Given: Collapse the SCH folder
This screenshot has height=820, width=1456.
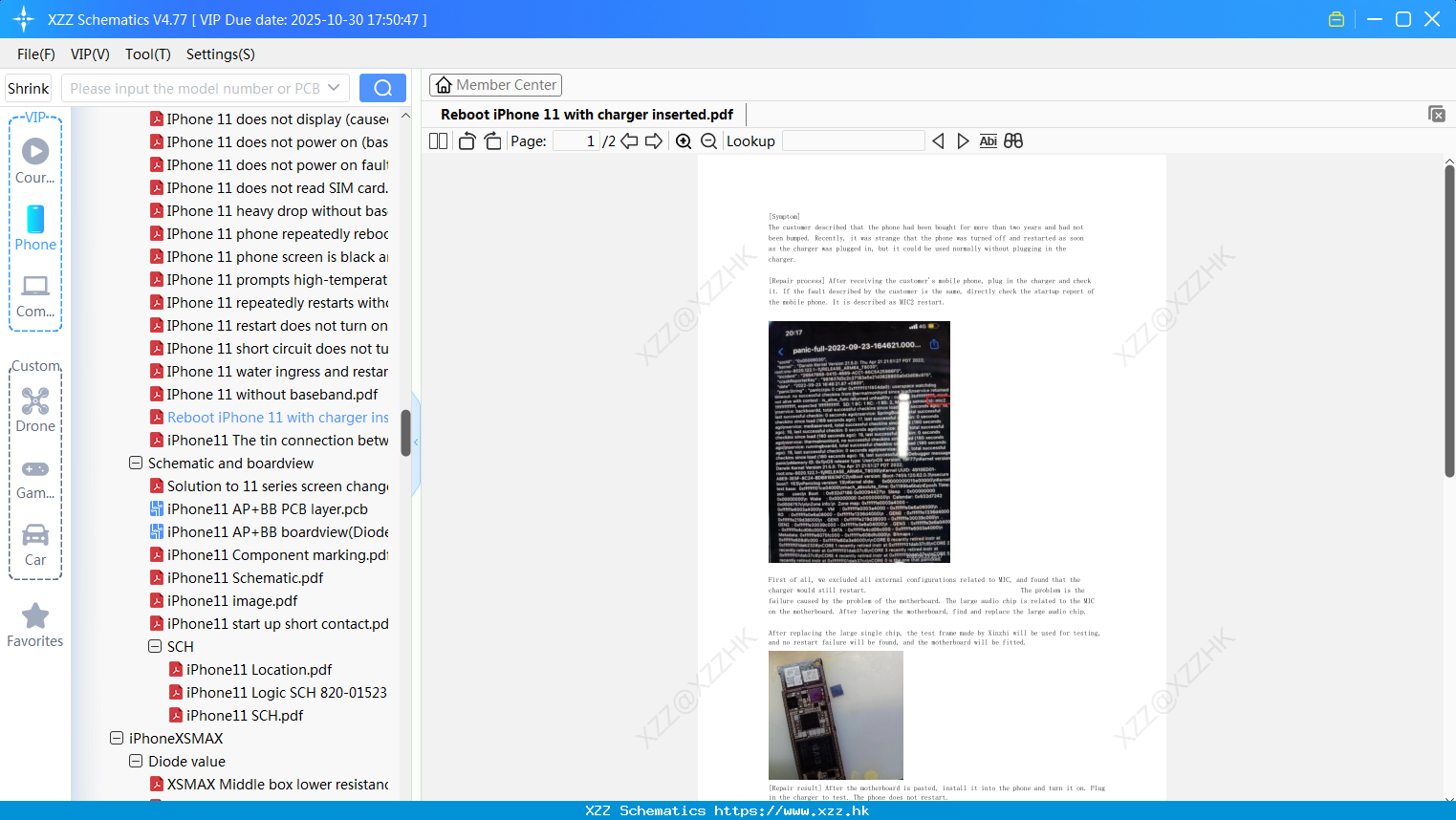Looking at the screenshot, I should tap(155, 646).
